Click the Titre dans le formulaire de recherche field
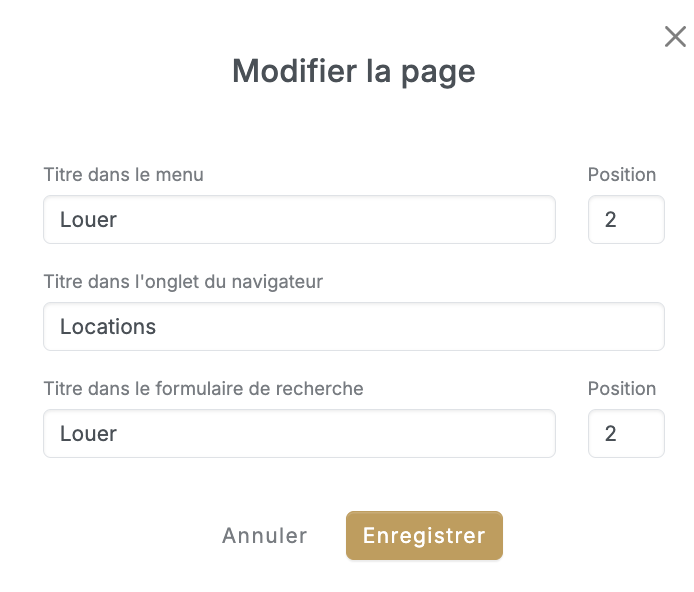The height and width of the screenshot is (592, 694). pyautogui.click(x=299, y=433)
